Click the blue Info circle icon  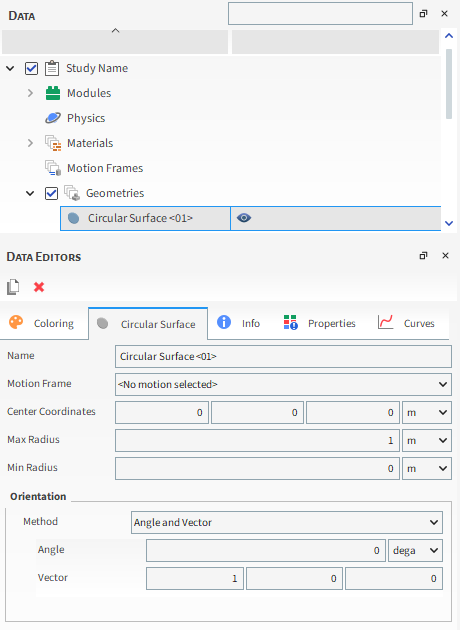coord(224,322)
